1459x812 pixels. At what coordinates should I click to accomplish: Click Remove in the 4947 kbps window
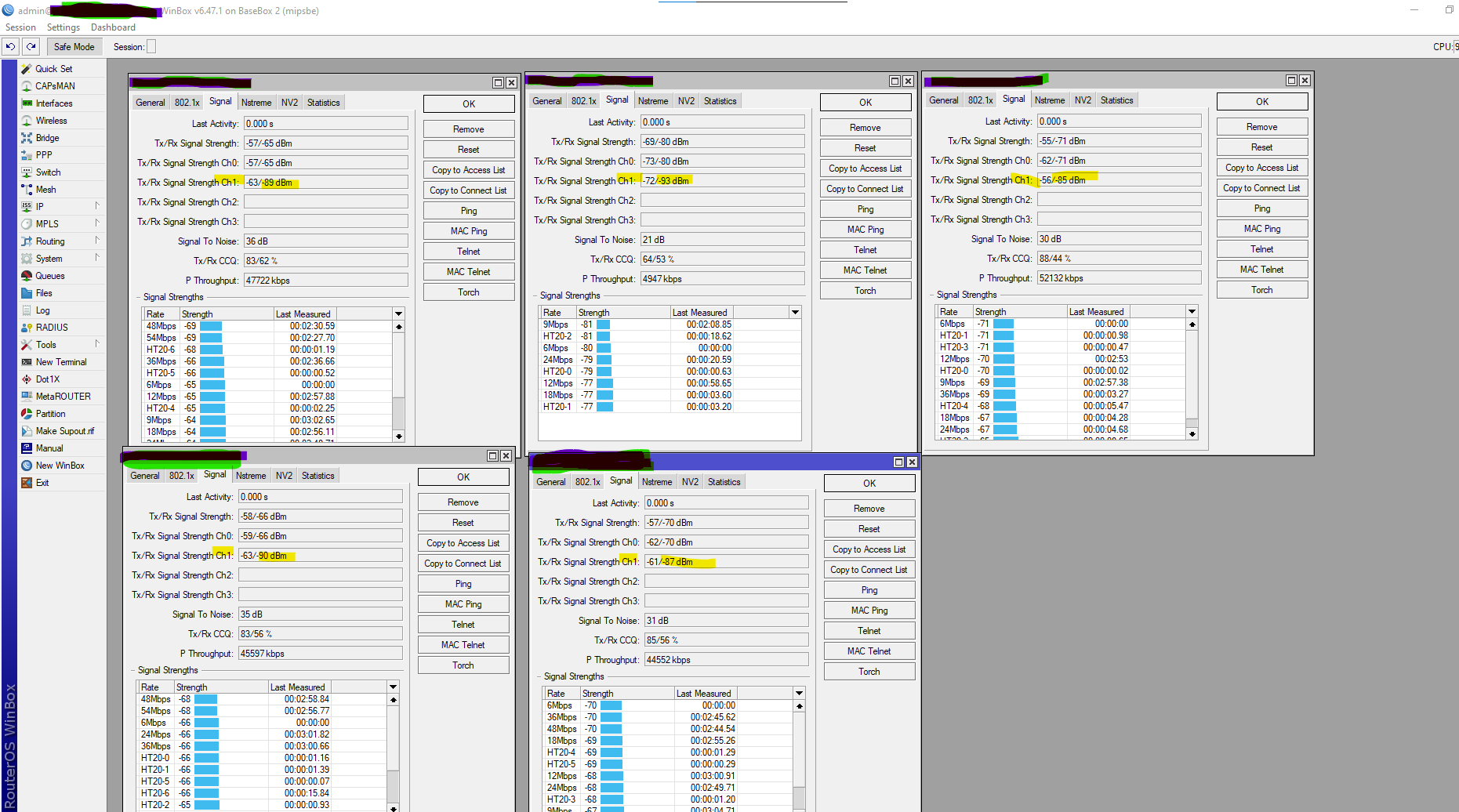tap(866, 128)
